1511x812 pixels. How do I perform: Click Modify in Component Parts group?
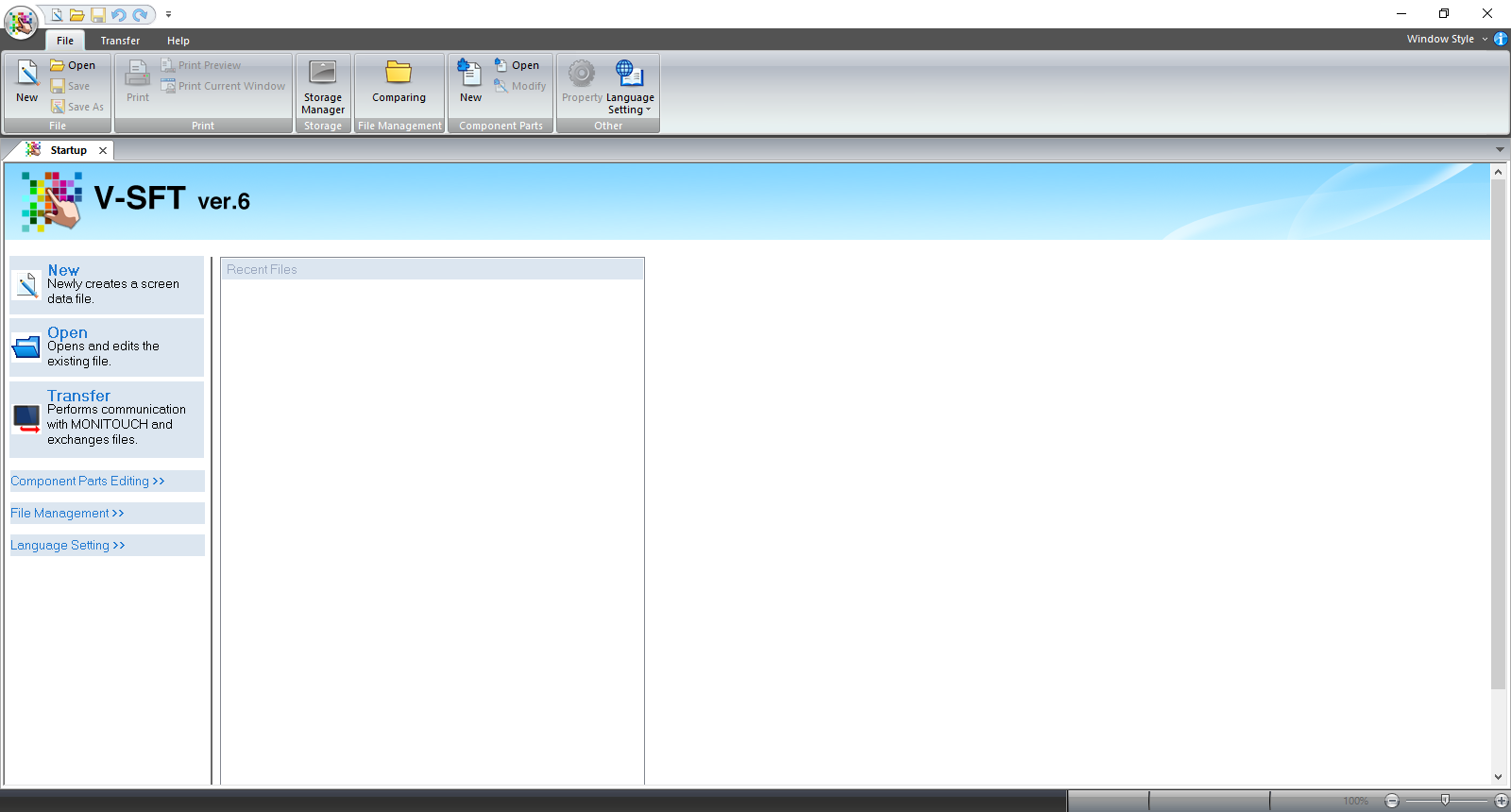[520, 86]
